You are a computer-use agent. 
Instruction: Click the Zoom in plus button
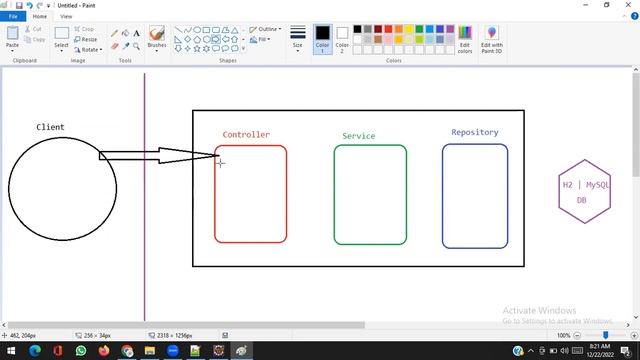pyautogui.click(x=634, y=336)
